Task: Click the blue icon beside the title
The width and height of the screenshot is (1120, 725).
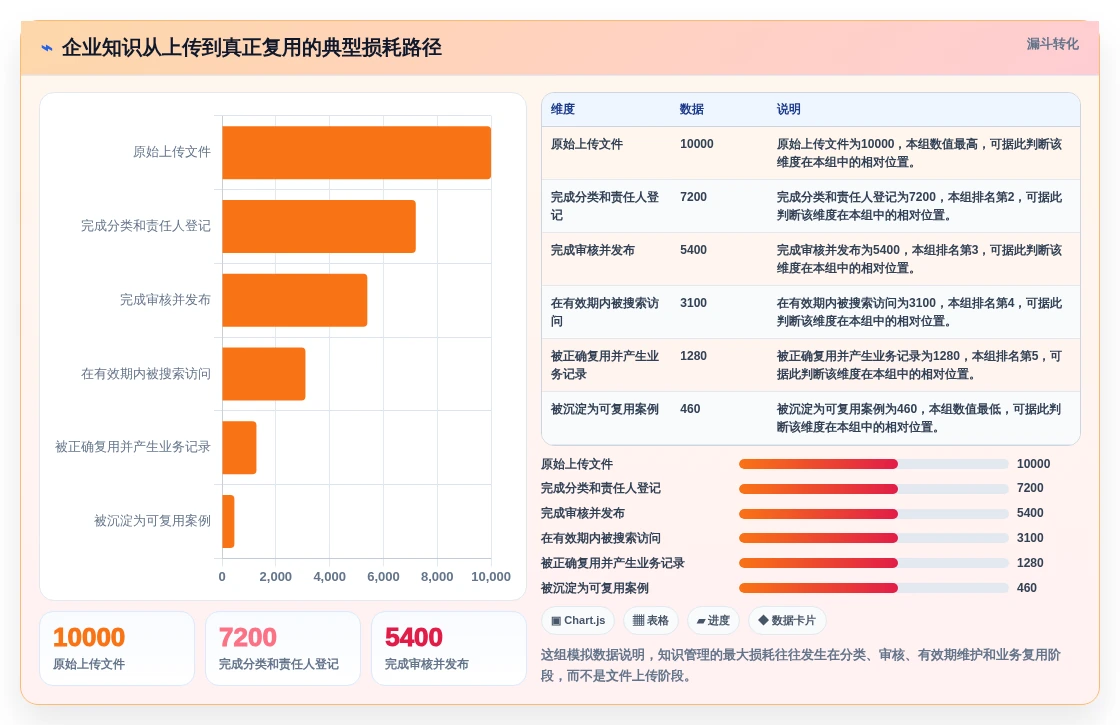Action: coord(46,48)
